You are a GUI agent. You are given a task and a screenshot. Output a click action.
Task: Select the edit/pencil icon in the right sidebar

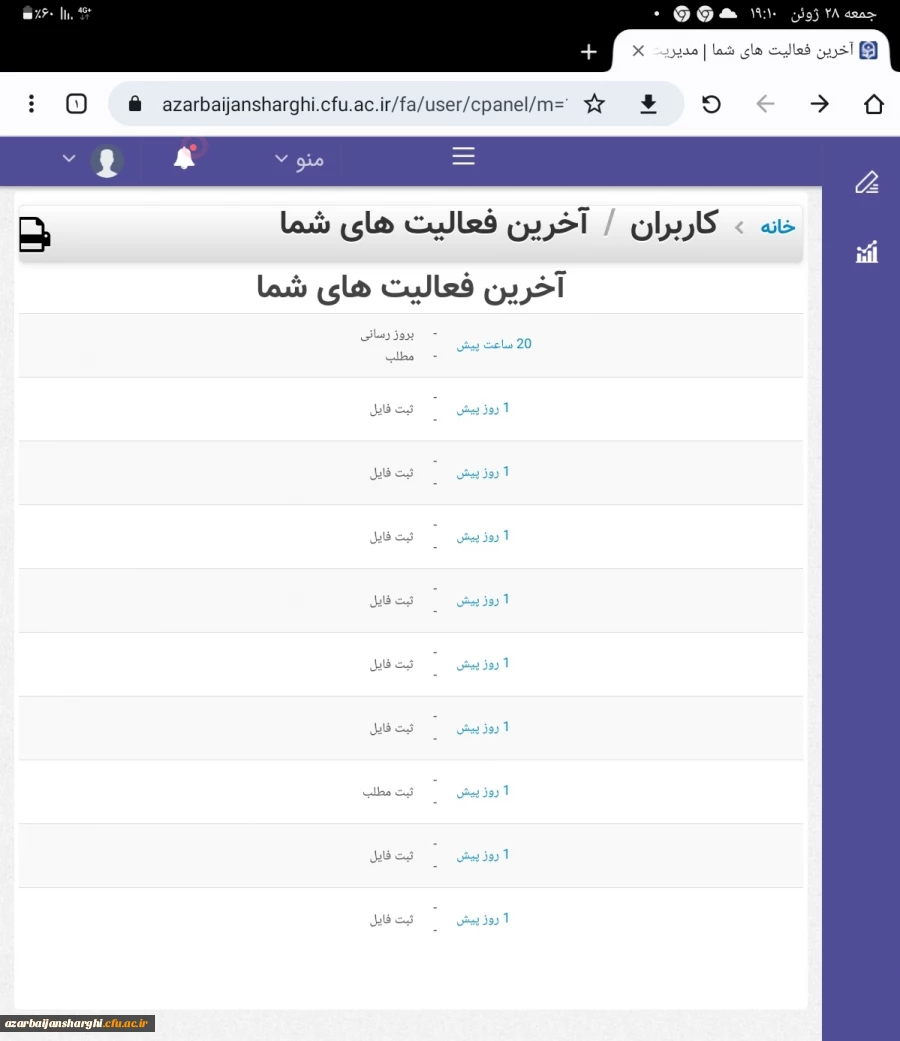coord(866,183)
